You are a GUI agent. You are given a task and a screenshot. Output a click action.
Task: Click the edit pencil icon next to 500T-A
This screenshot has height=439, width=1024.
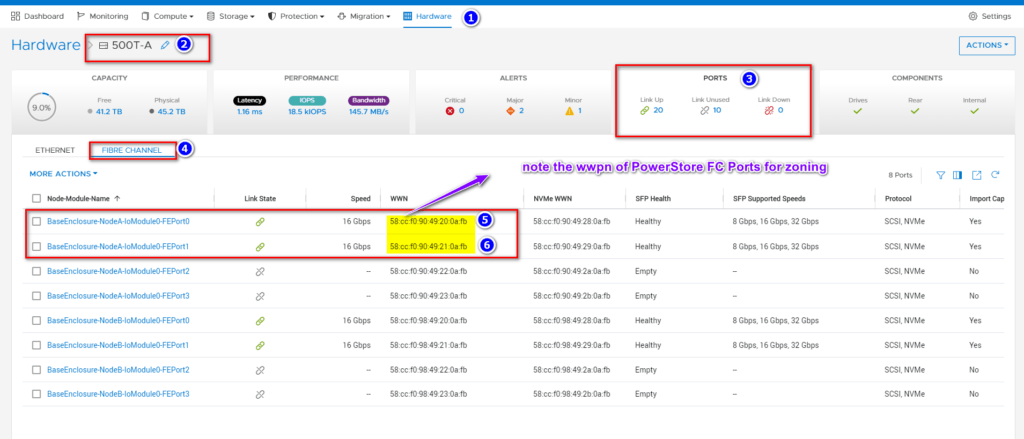tap(165, 45)
